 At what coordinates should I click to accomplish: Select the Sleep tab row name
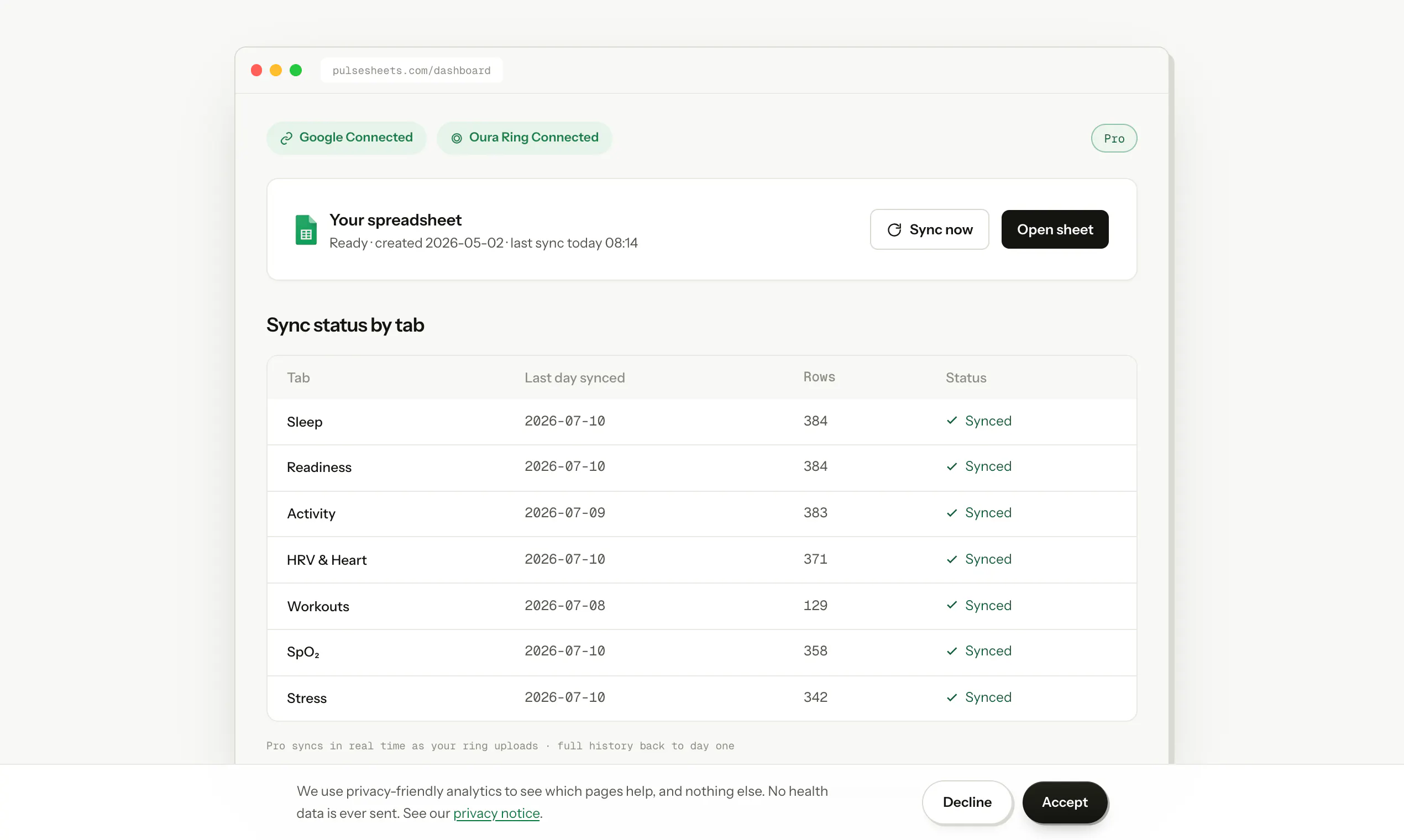tap(305, 422)
